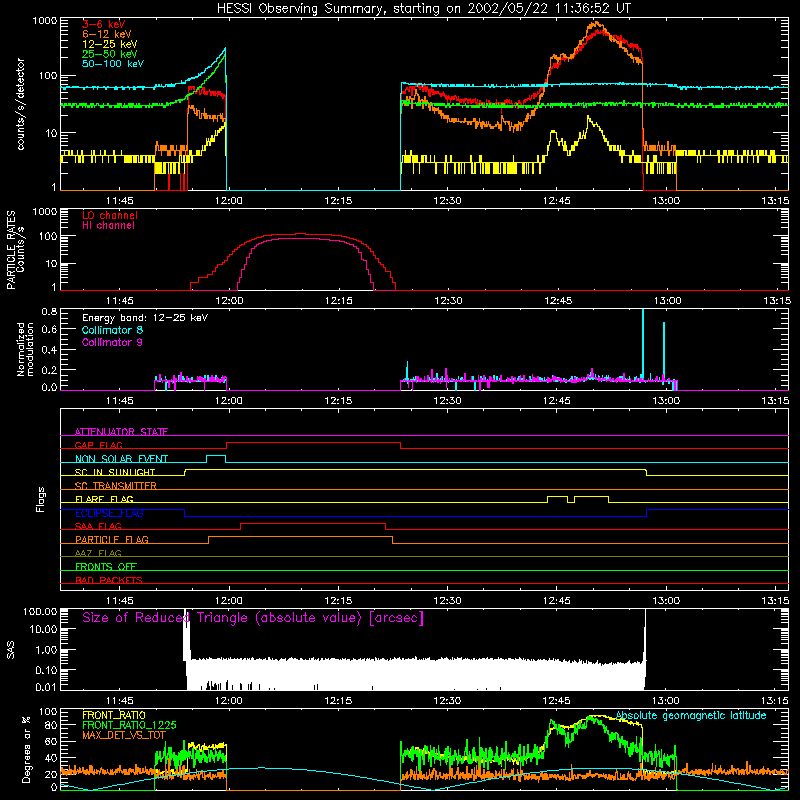The image size is (800, 800).
Task: Click the PARTICLE_FLAG label
Action: [x=112, y=539]
